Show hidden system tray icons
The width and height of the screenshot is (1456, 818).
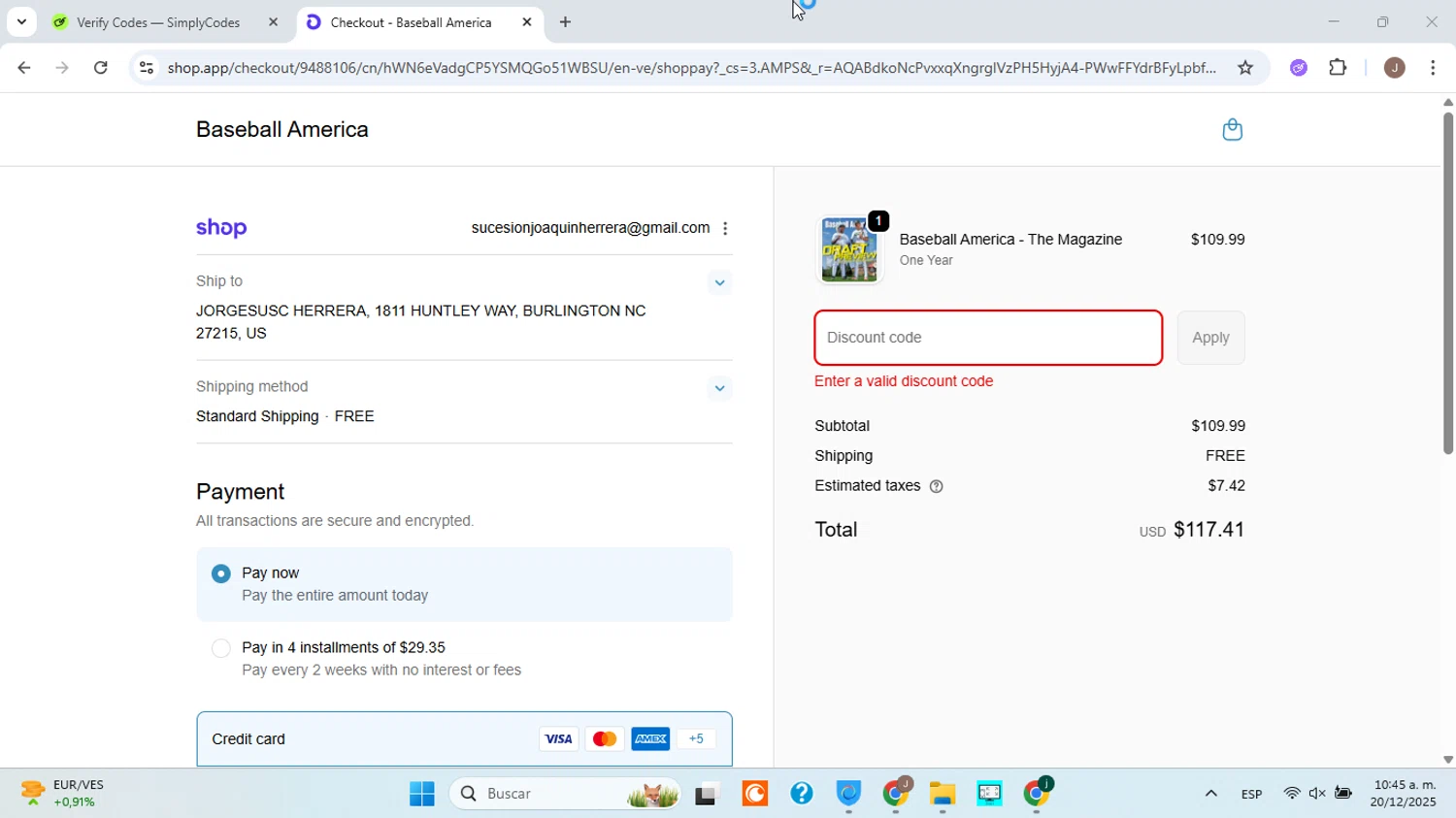coord(1210,795)
